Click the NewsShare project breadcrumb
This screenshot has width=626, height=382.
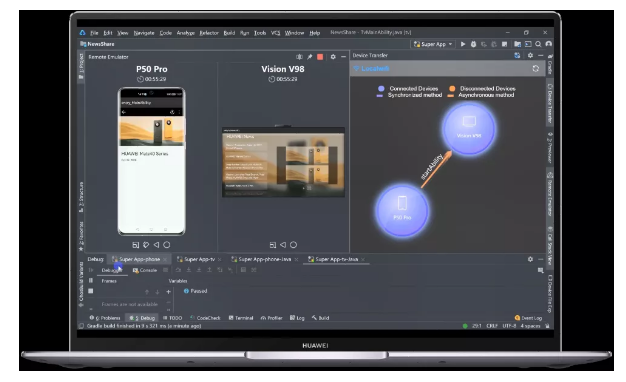click(98, 44)
